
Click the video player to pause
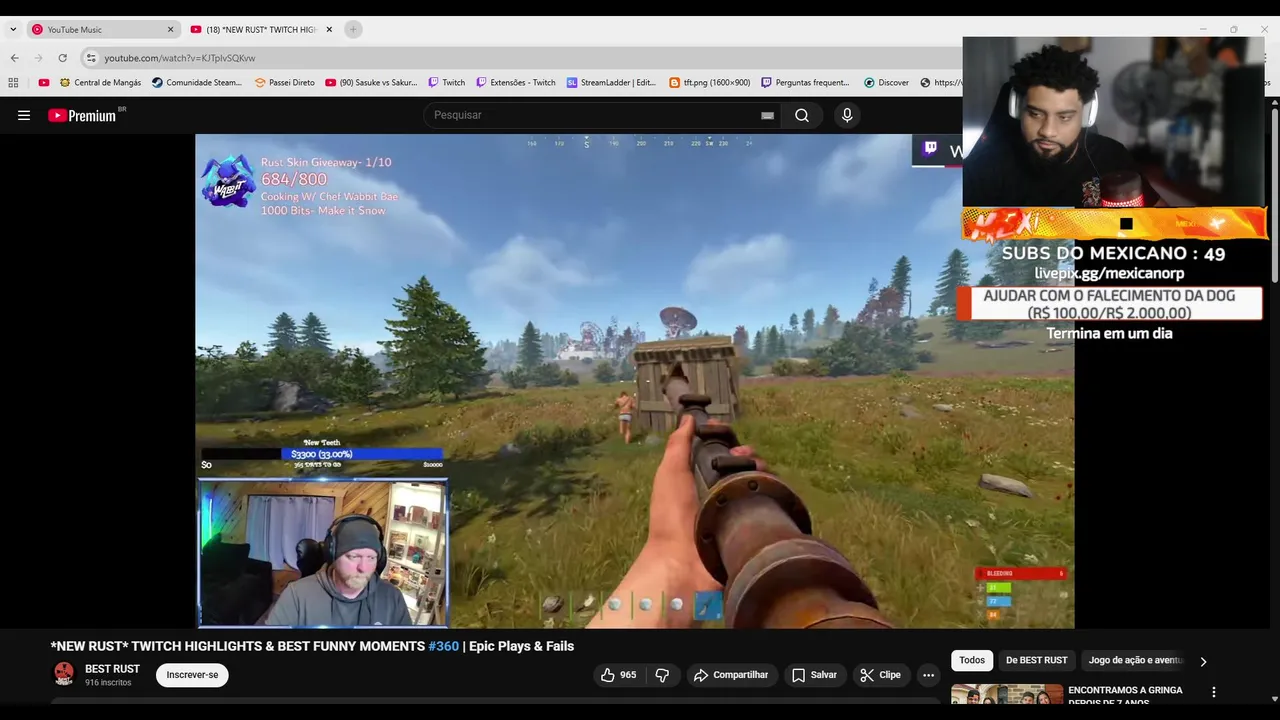click(634, 380)
